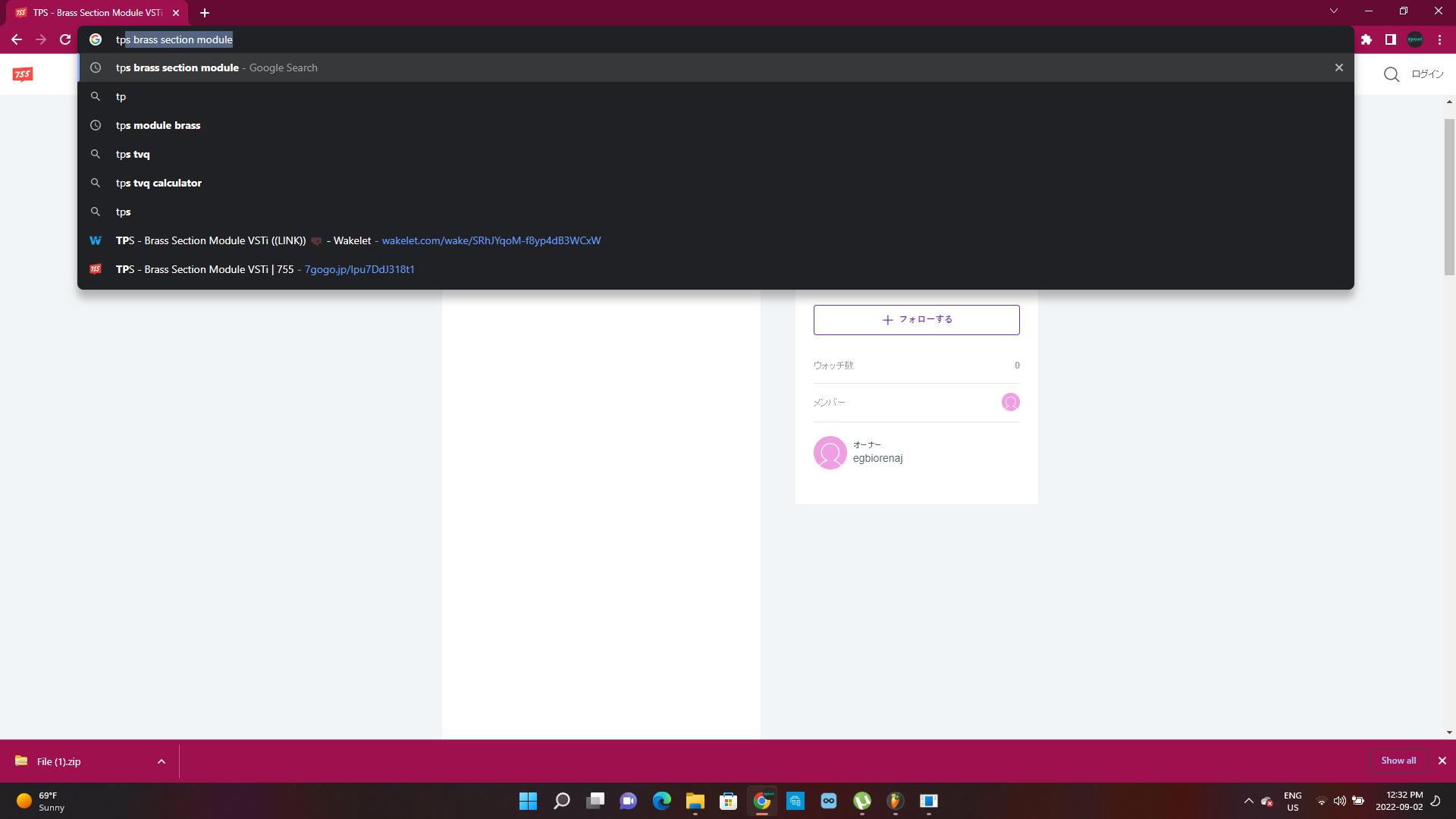Open Microsoft Edge from taskbar
This screenshot has width=1456, height=819.
(661, 801)
